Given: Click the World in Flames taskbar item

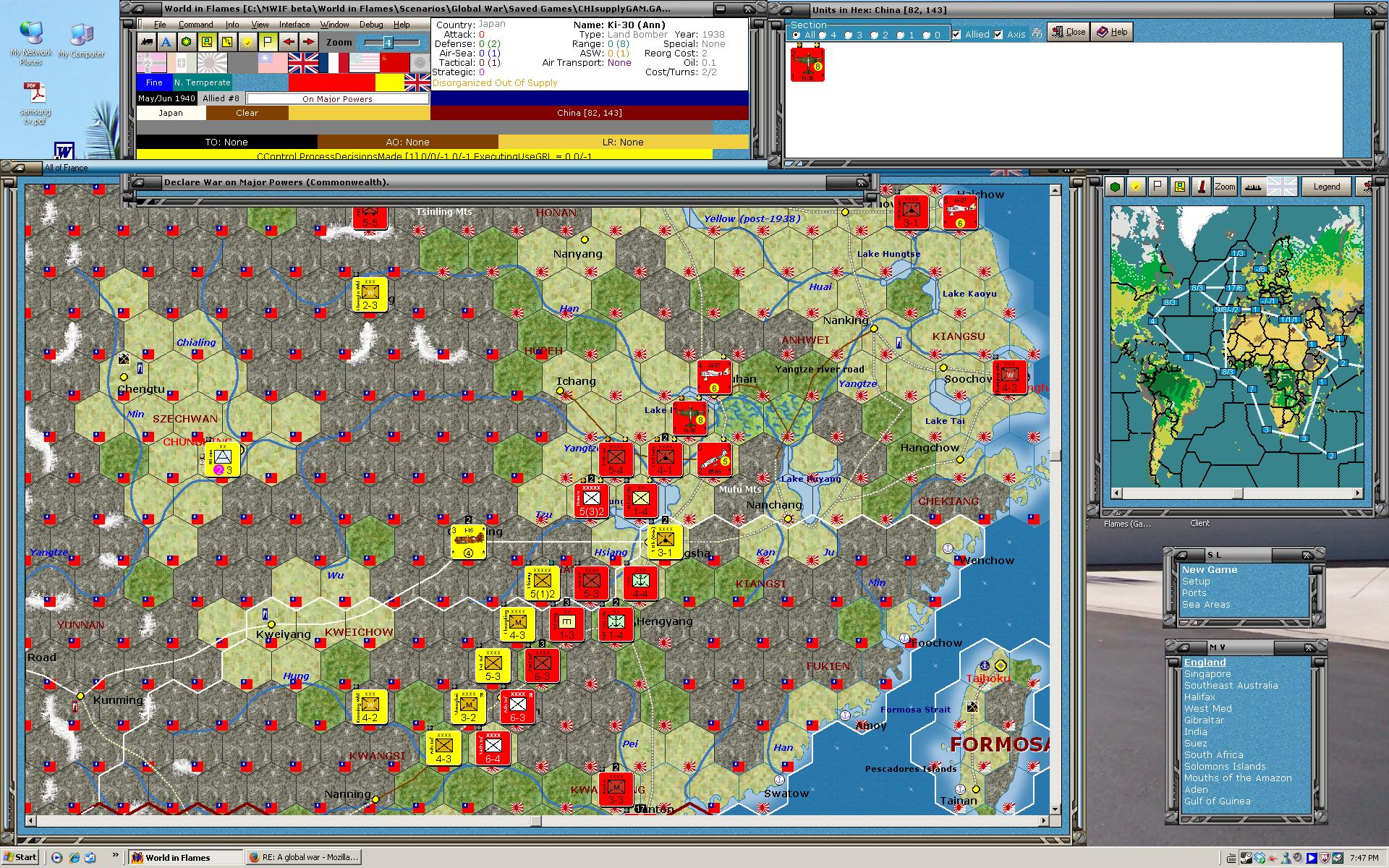Looking at the screenshot, I should (x=186, y=857).
